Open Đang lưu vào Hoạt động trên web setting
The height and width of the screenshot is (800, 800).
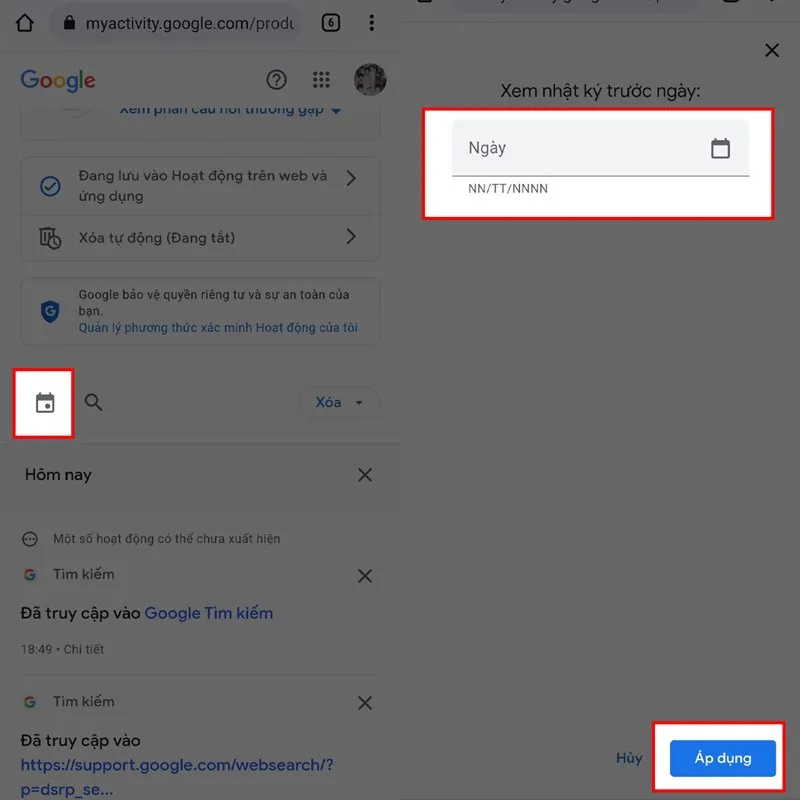[200, 186]
